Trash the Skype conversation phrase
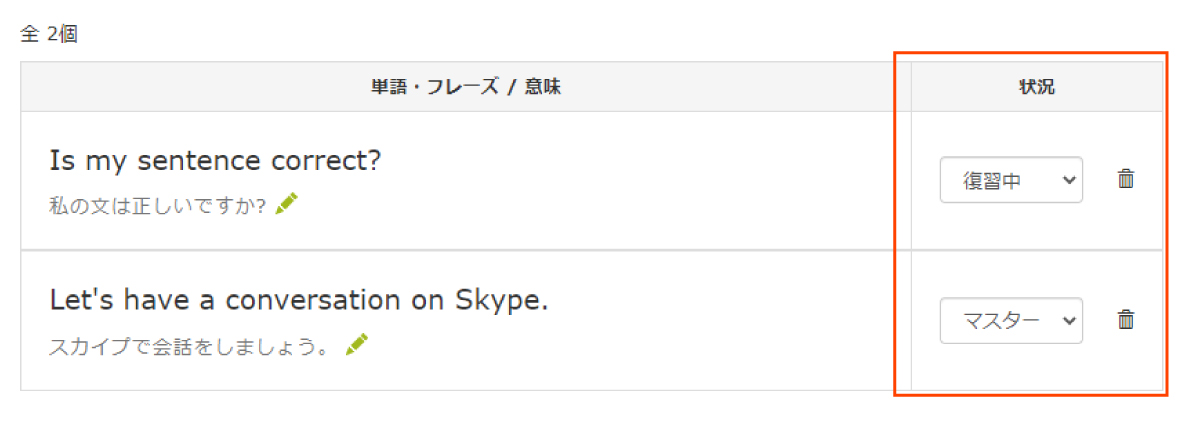1182x436 pixels. tap(1125, 320)
